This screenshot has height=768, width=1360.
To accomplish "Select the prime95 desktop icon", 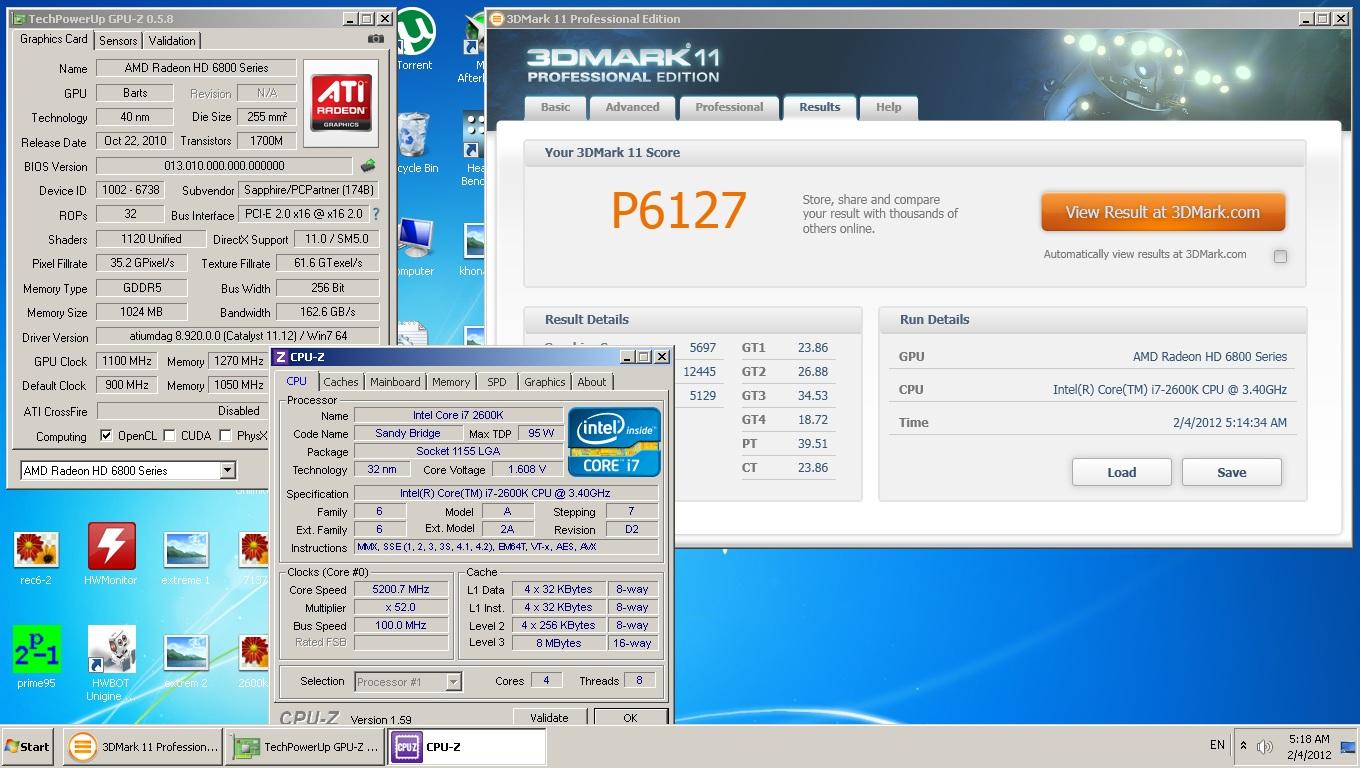I will click(36, 658).
